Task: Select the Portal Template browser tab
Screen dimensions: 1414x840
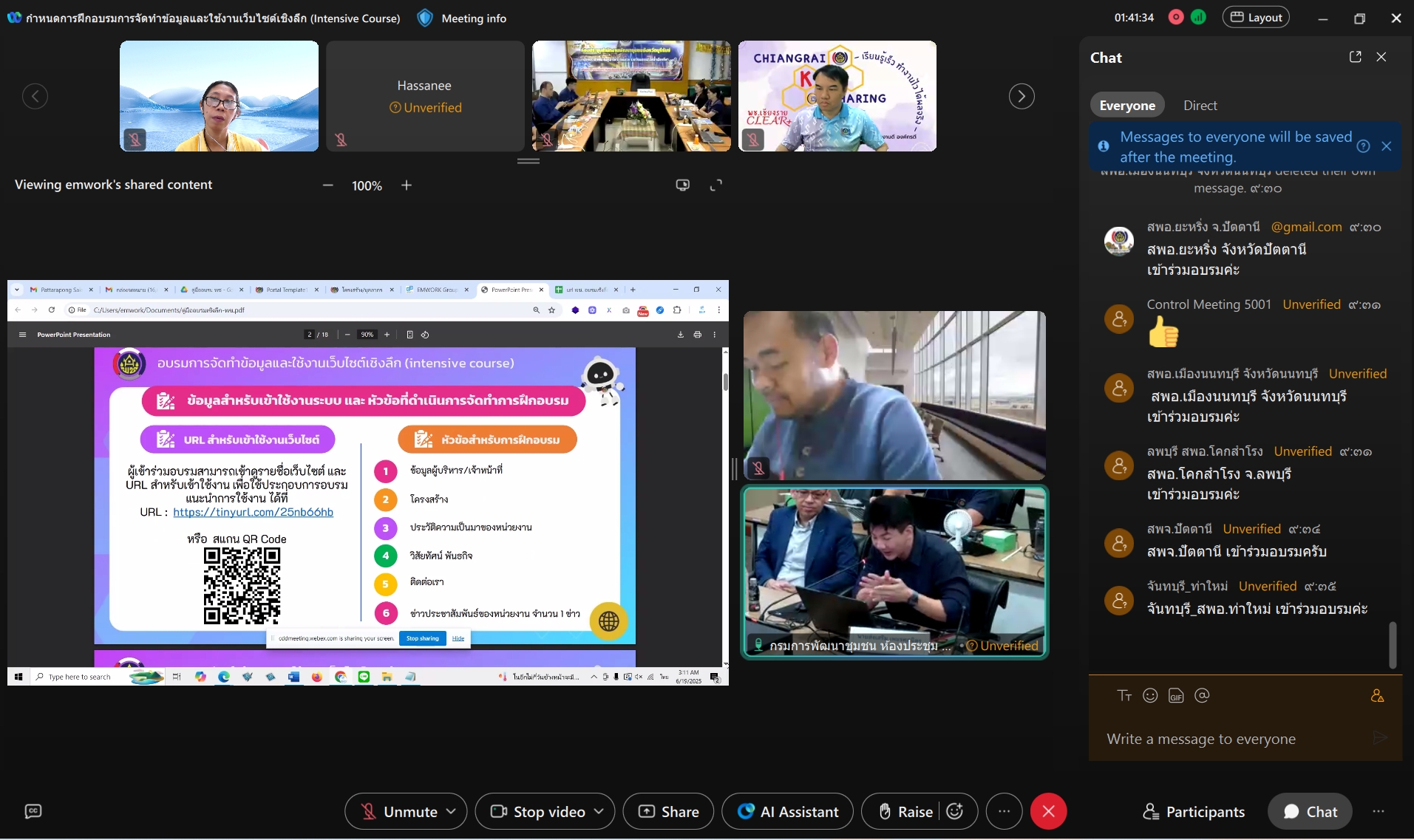Action: (x=286, y=290)
